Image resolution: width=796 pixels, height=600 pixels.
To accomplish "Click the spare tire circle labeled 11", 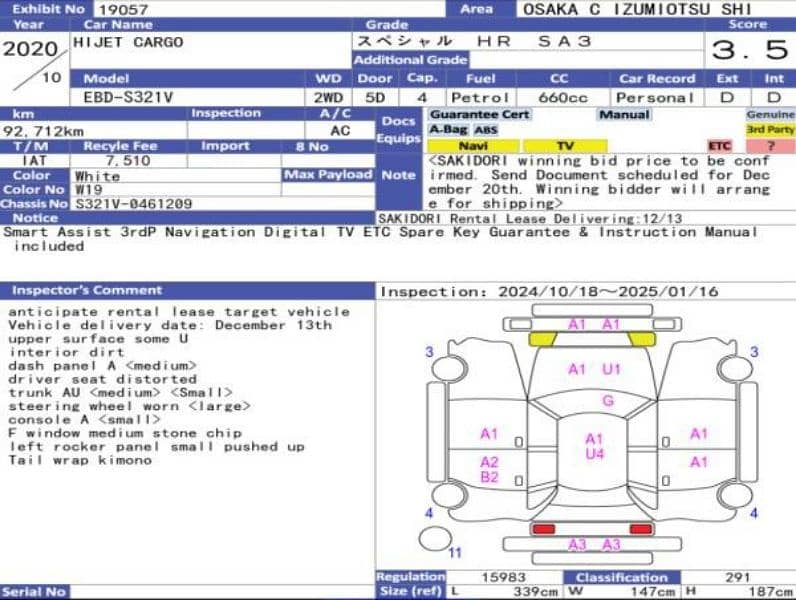I will [435, 539].
